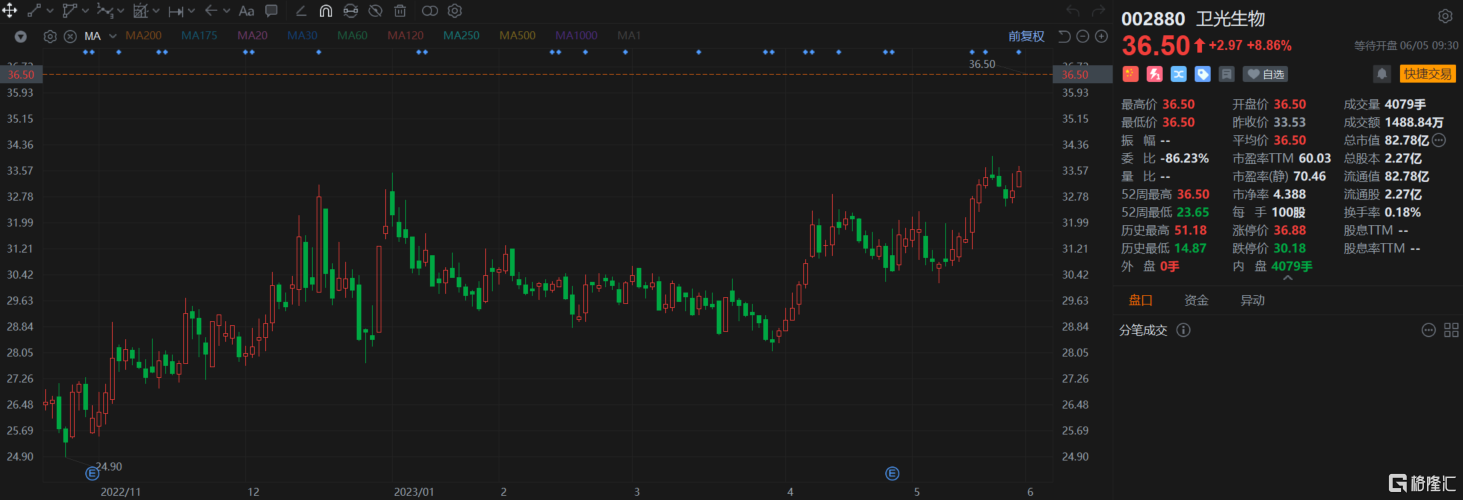Open dropdown next to trend line tool
Image resolution: width=1463 pixels, height=500 pixels.
(x=50, y=11)
